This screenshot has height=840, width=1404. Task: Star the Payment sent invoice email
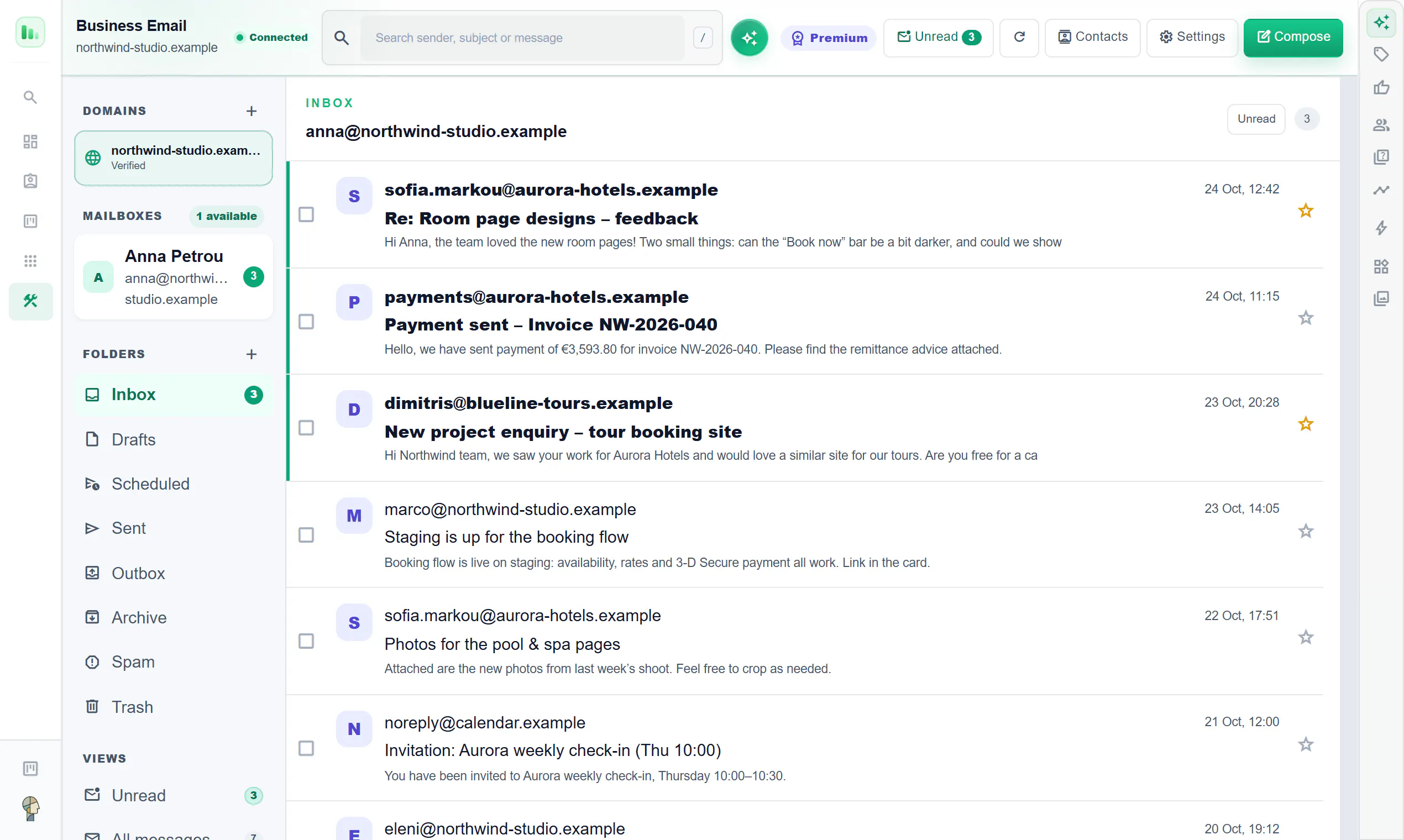coord(1306,318)
